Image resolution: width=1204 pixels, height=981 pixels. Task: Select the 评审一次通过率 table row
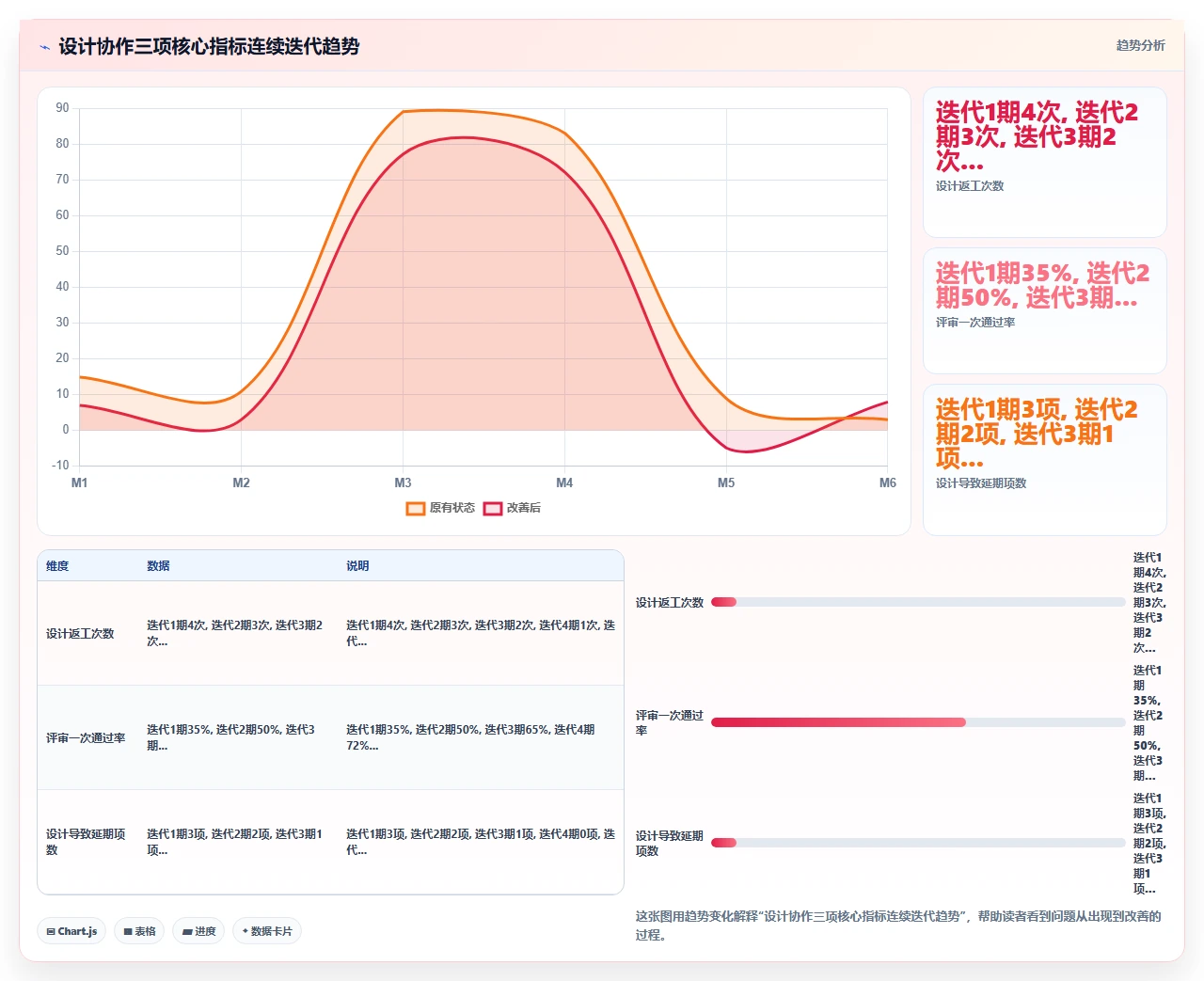pos(330,737)
